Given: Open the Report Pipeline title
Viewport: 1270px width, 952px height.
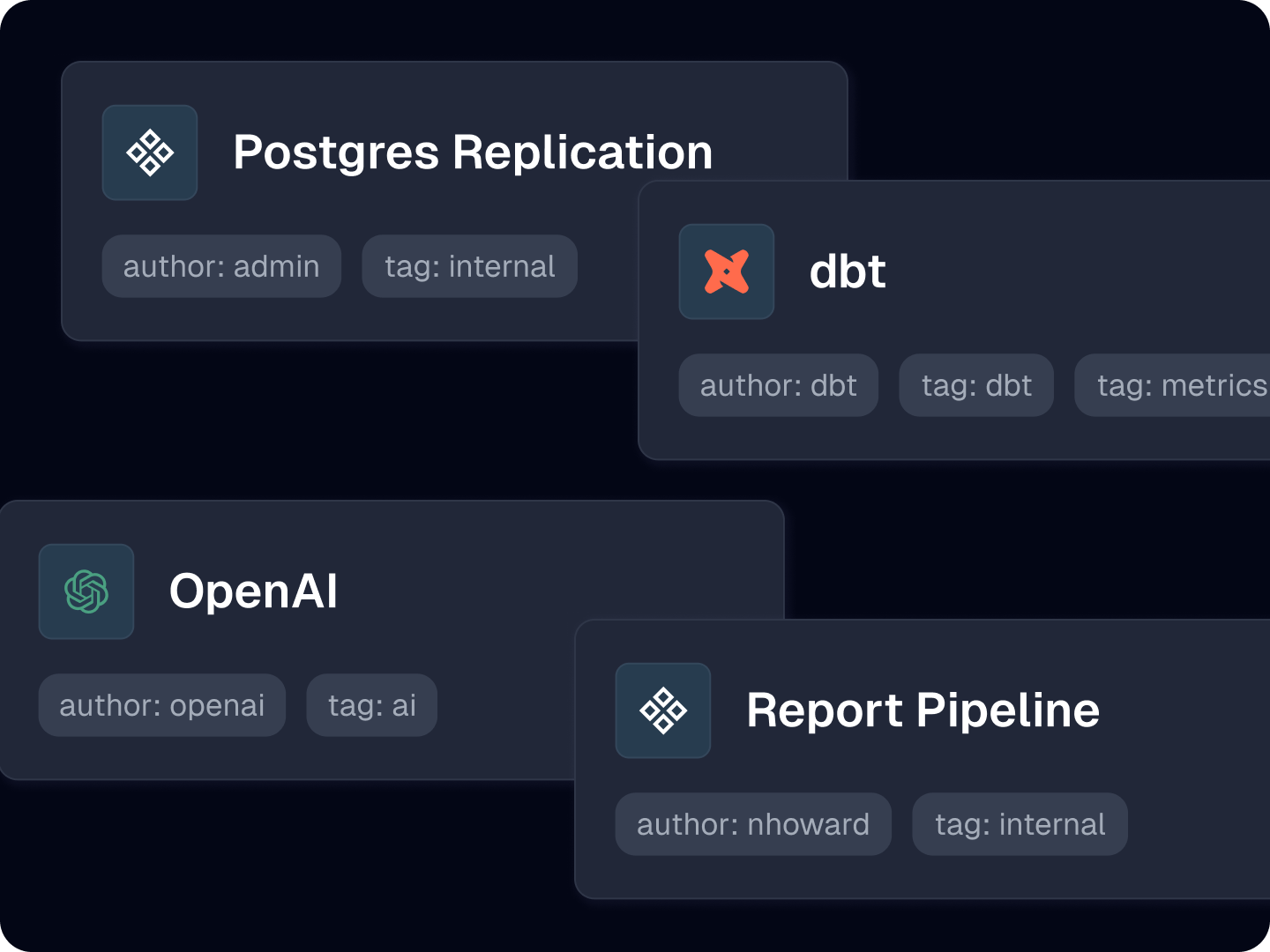Looking at the screenshot, I should 923,710.
